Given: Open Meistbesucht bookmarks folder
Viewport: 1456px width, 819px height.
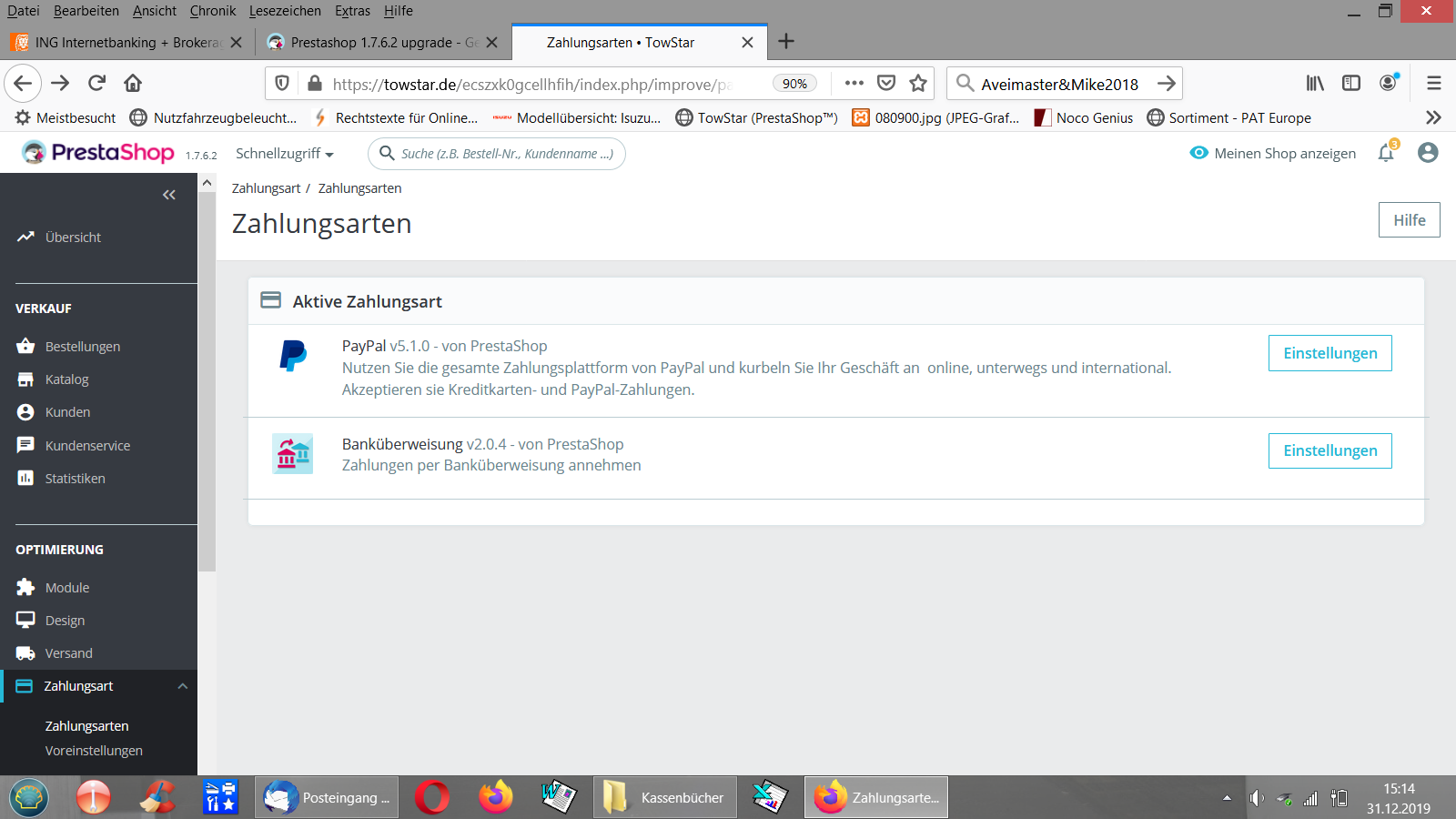Looking at the screenshot, I should tap(66, 118).
